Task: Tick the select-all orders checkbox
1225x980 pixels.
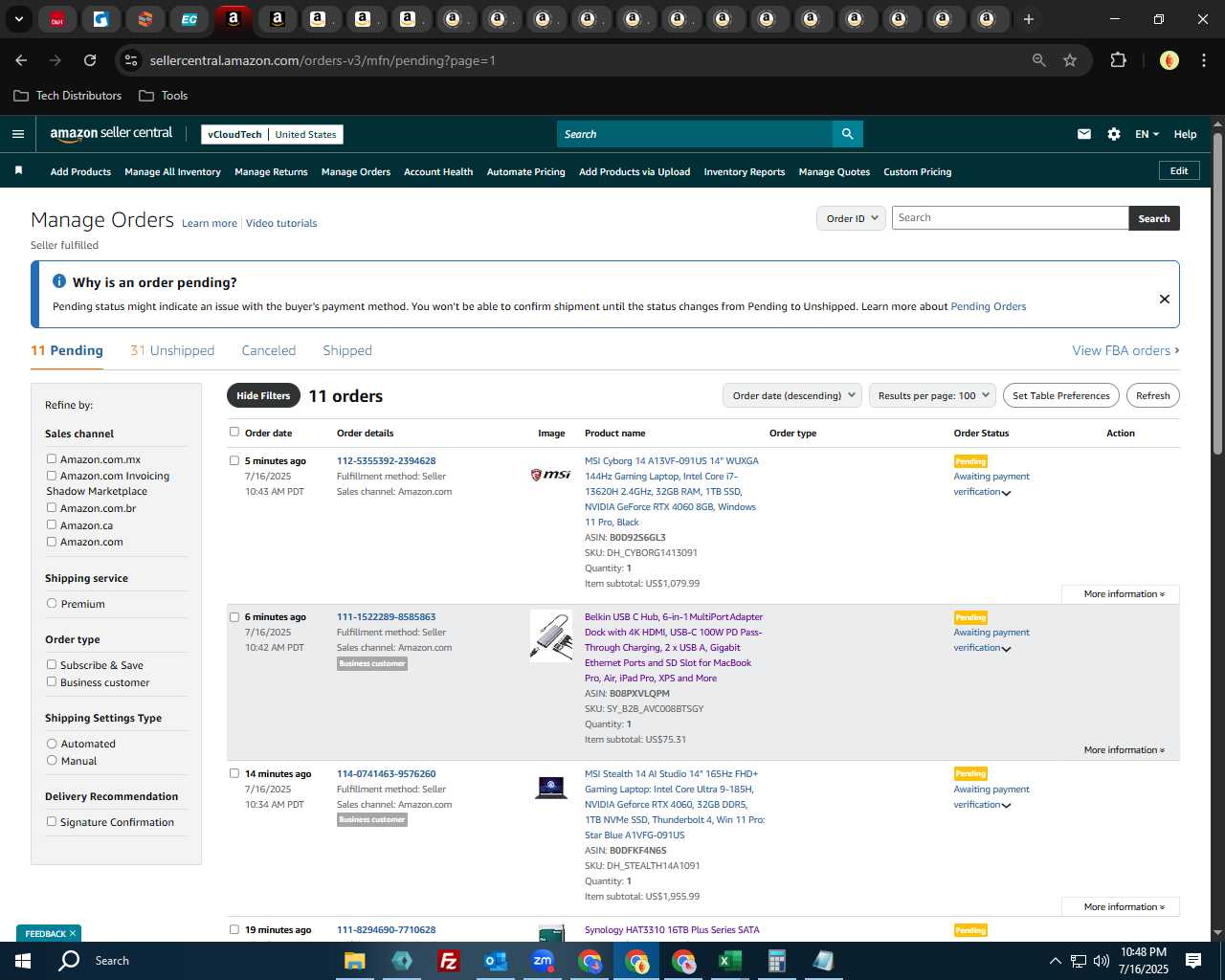Action: pos(234,432)
